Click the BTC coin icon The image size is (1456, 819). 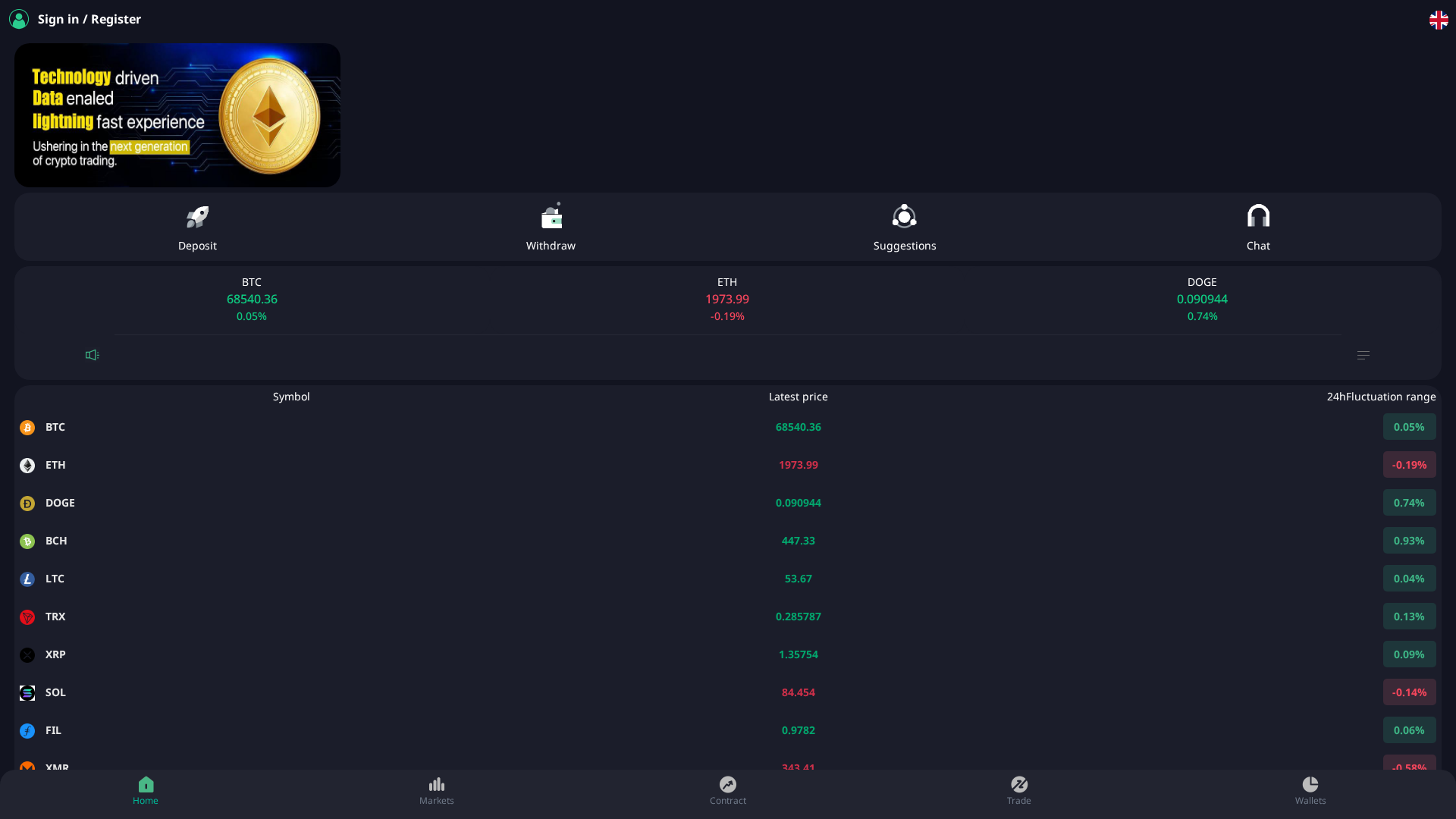pyautogui.click(x=27, y=427)
